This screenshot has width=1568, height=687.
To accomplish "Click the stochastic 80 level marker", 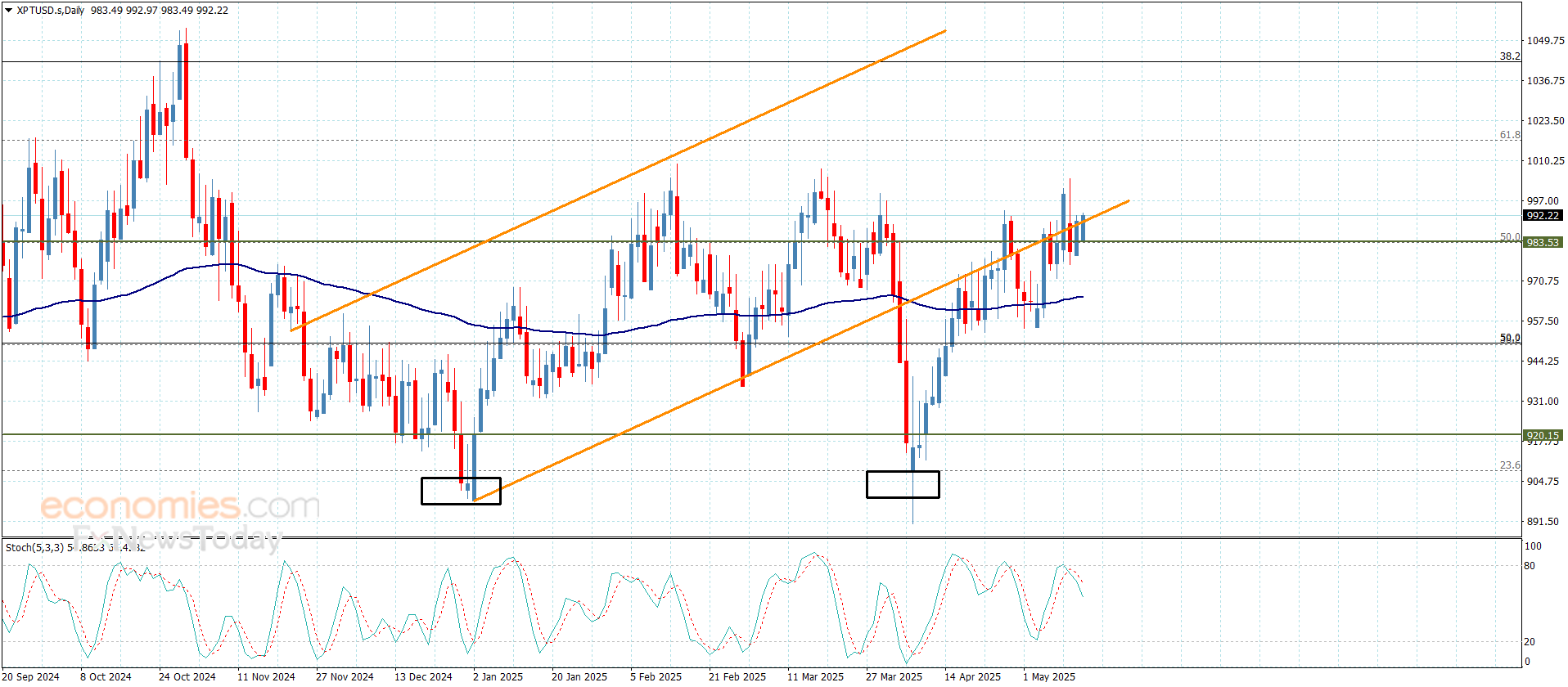I will pos(1530,566).
